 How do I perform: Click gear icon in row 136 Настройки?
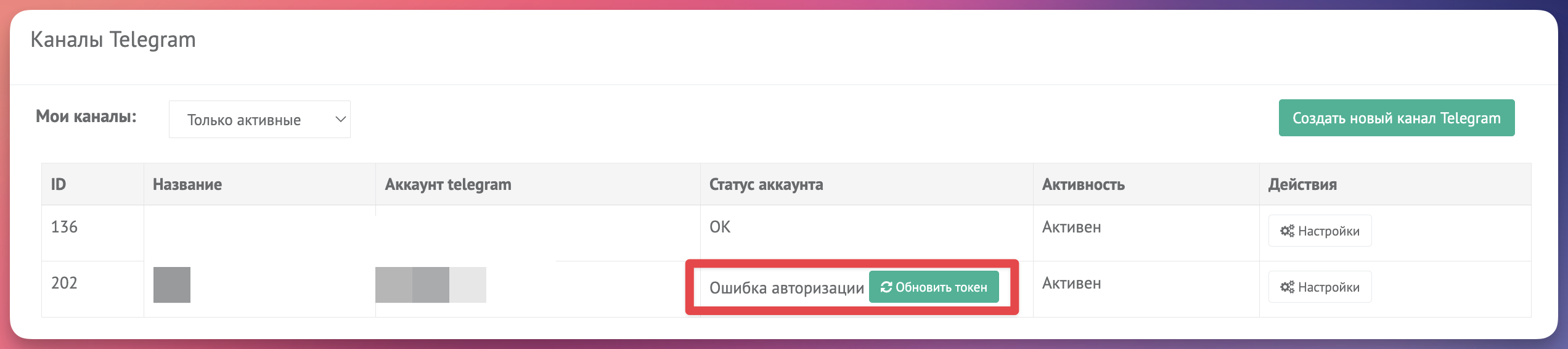[1287, 231]
